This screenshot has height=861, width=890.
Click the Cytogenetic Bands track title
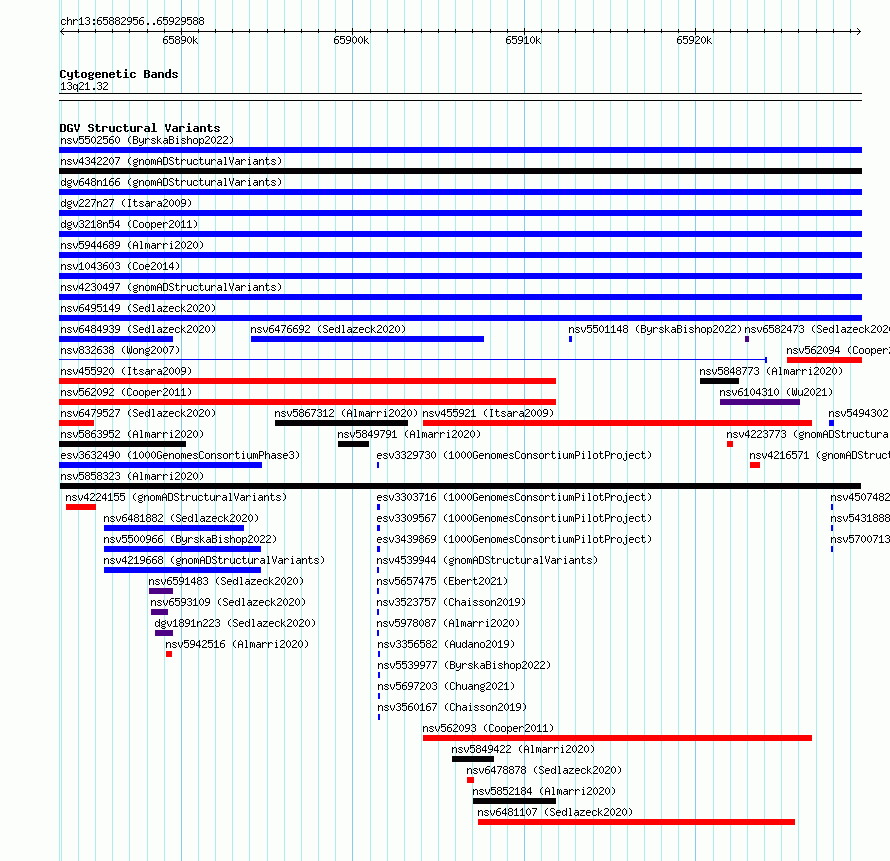(119, 74)
